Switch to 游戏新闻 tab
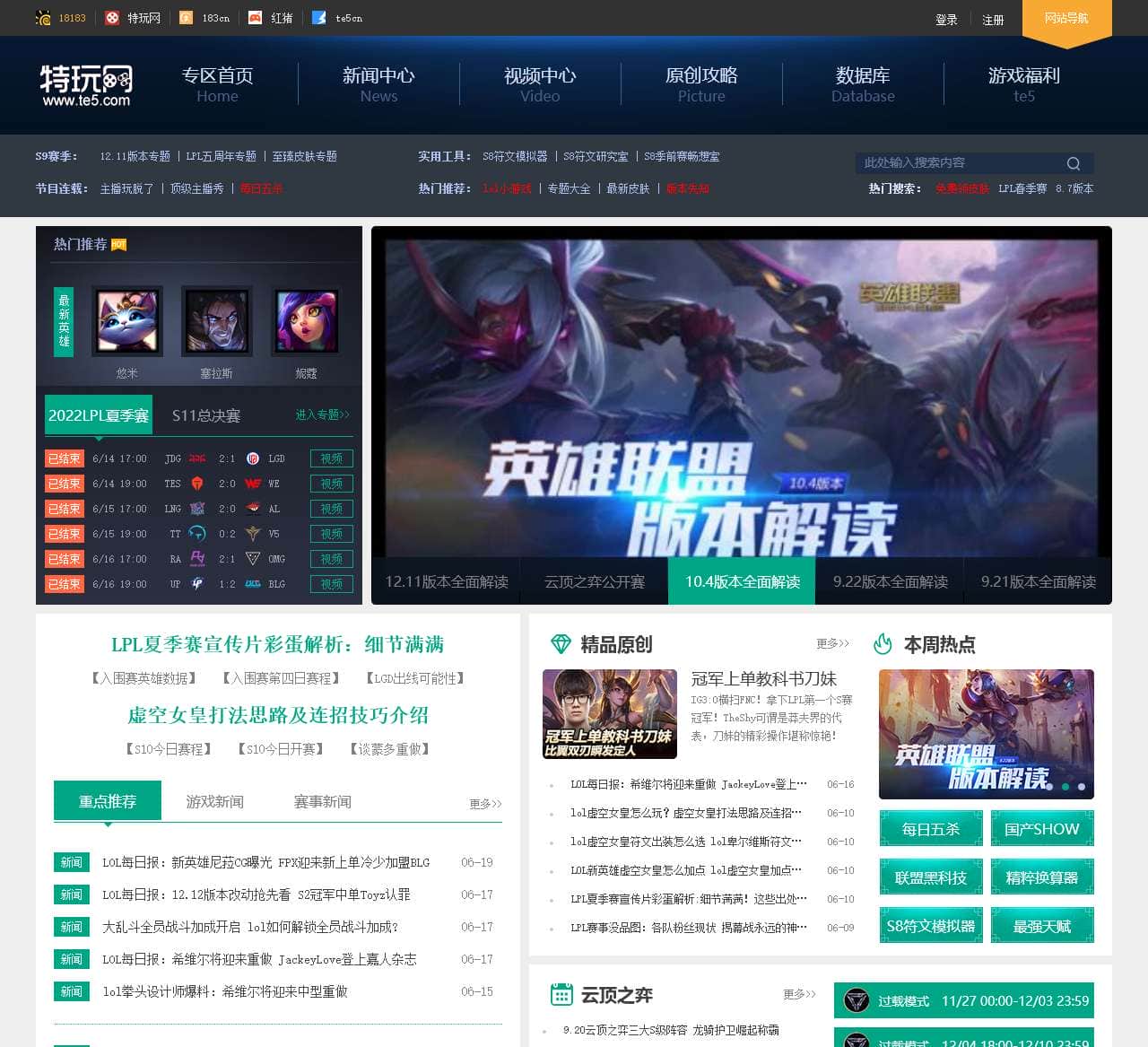The image size is (1148, 1047). click(x=215, y=801)
